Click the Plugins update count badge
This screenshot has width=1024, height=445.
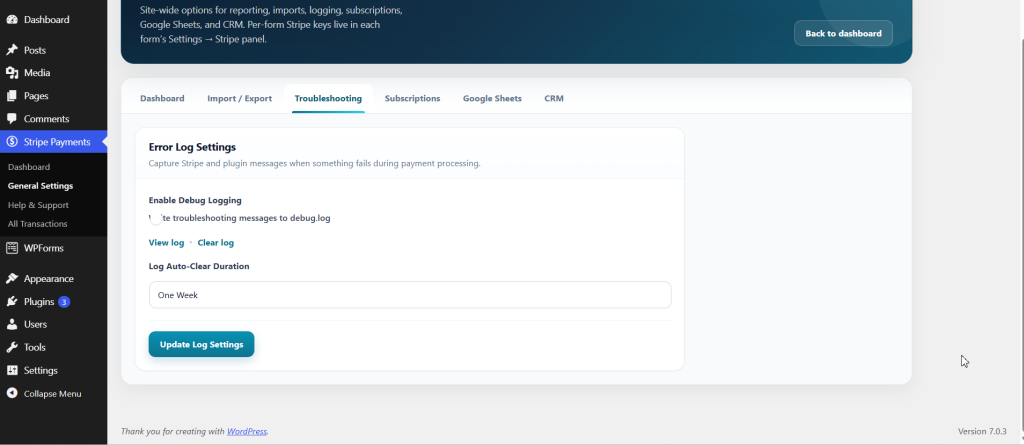click(x=64, y=302)
